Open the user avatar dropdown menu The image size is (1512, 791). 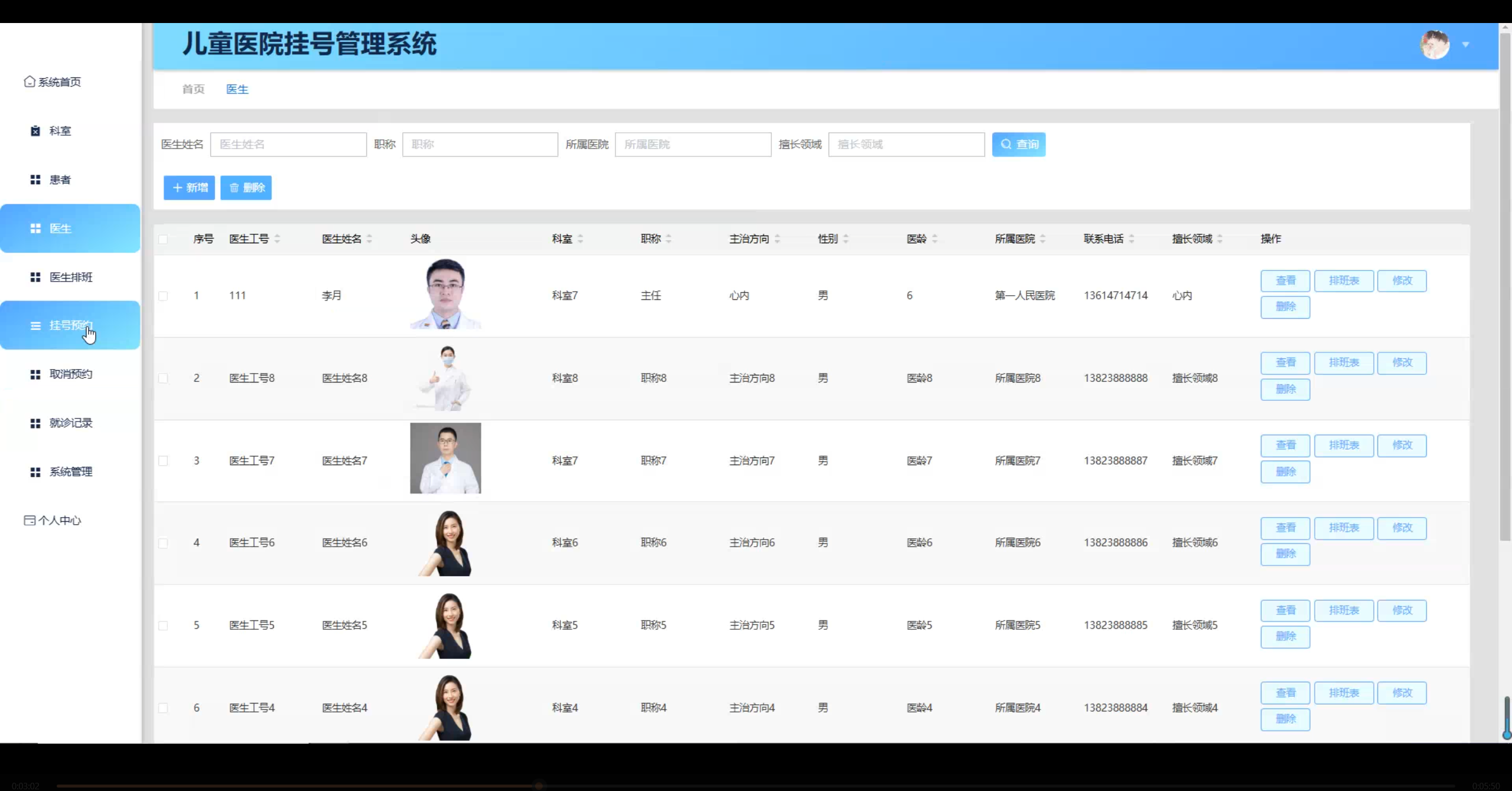[x=1435, y=45]
